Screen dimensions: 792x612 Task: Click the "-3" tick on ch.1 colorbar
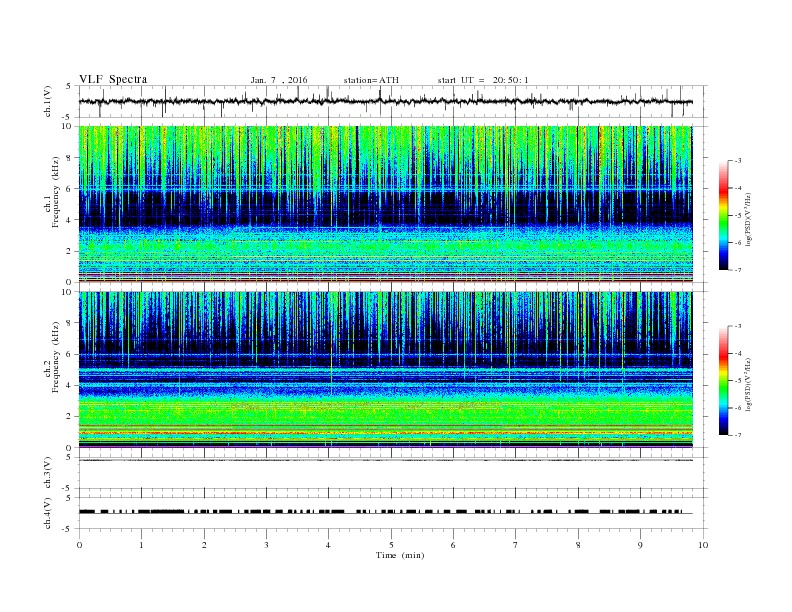[738, 161]
